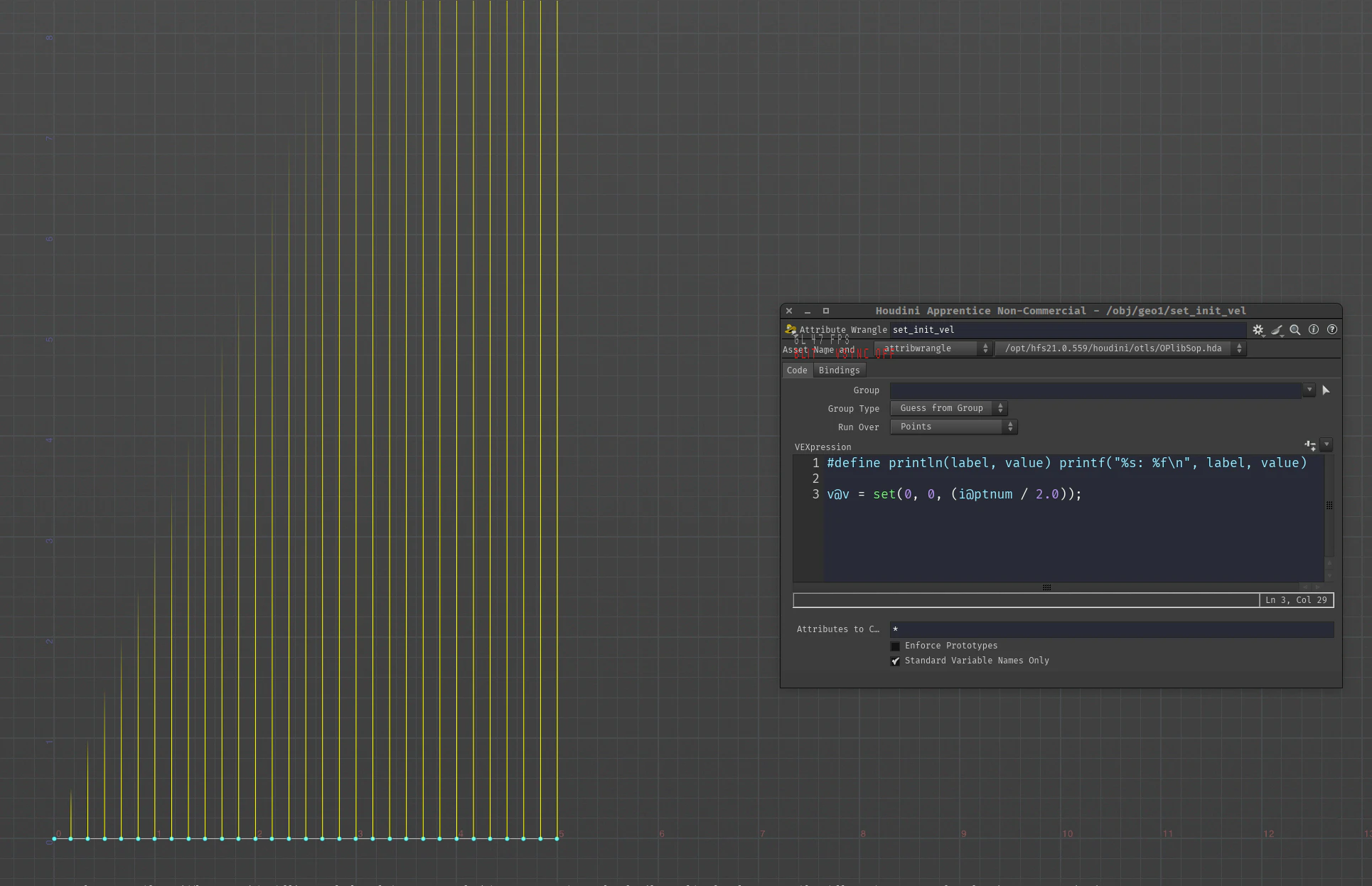1372x886 pixels.
Task: Click the create spare parameters icon
Action: (x=1310, y=445)
